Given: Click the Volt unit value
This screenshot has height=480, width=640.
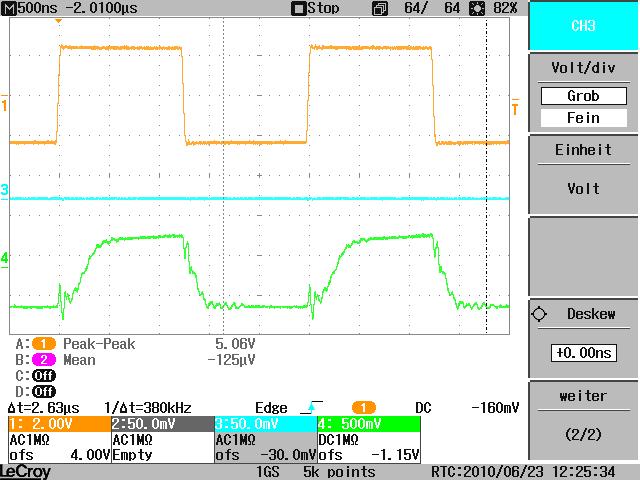Looking at the screenshot, I should [x=583, y=189].
